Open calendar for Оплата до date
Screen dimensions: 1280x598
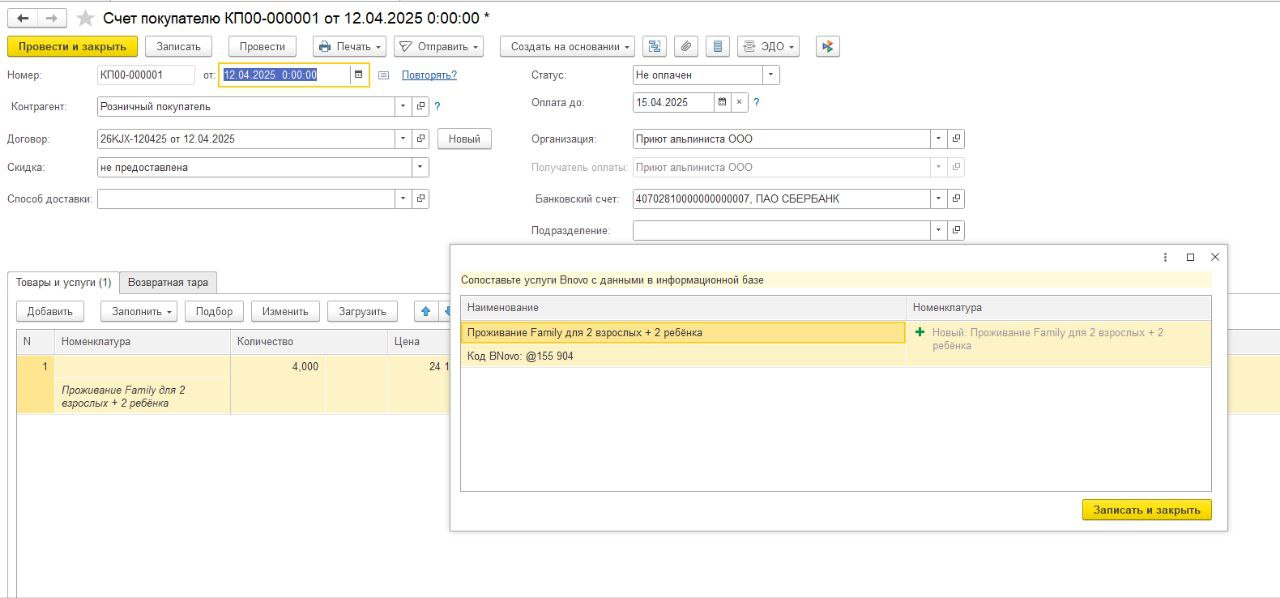[722, 102]
